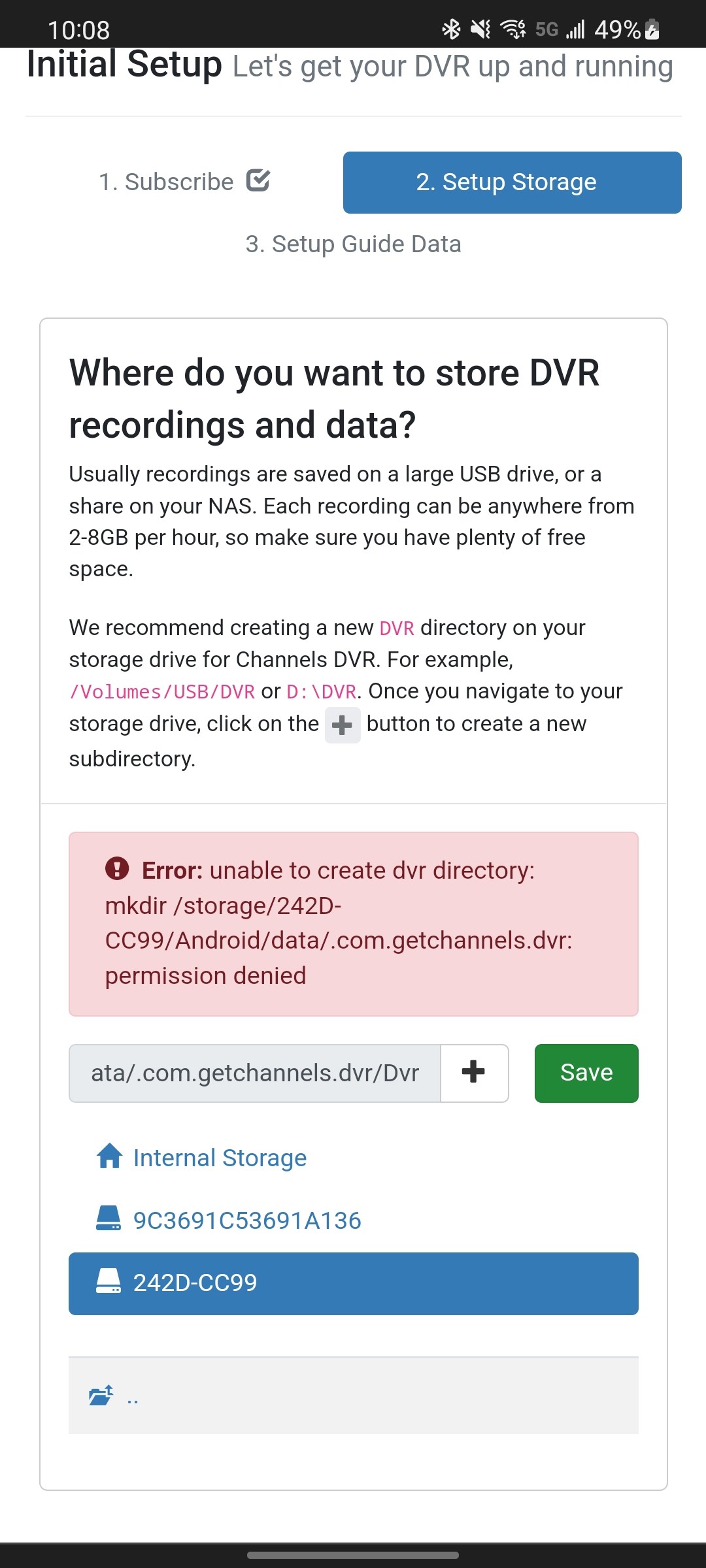Click the error exclamation icon

pyautogui.click(x=117, y=869)
